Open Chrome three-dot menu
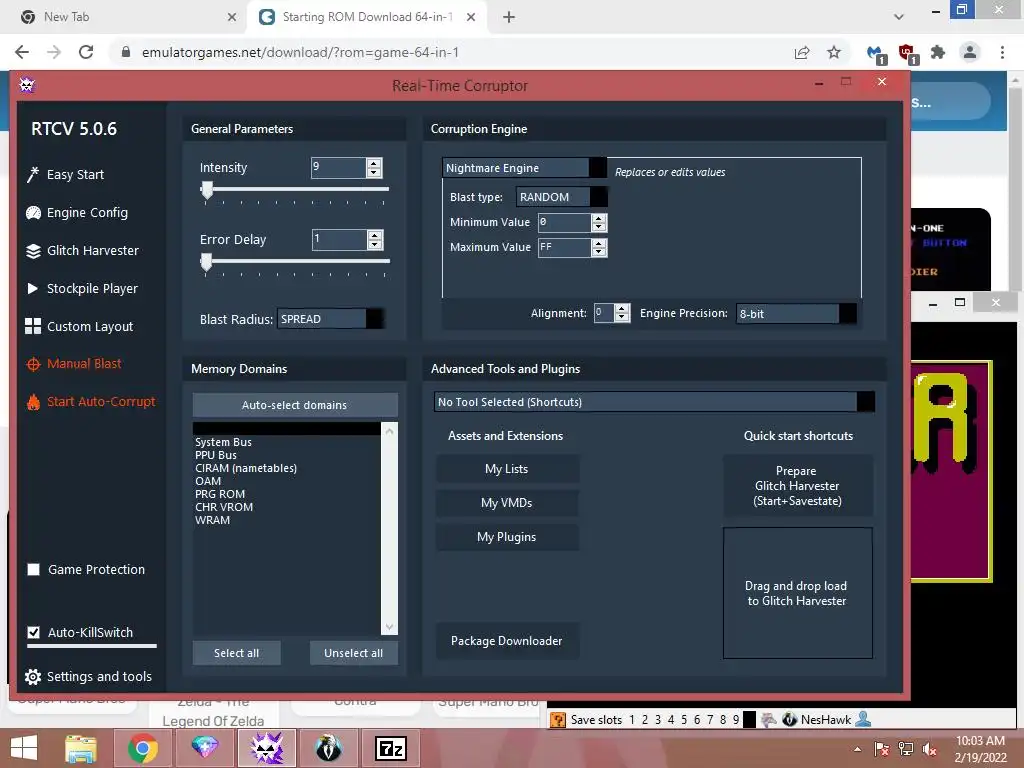 (1002, 52)
